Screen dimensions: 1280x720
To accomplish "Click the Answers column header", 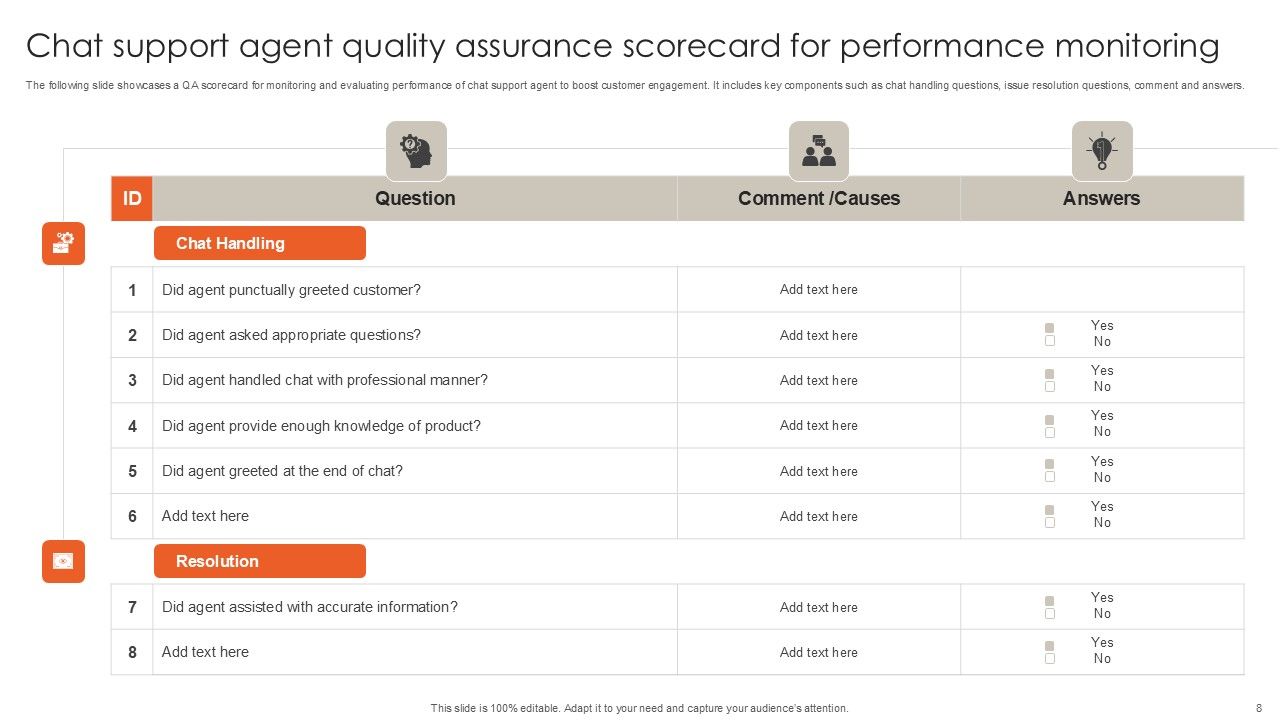I will [x=1102, y=198].
